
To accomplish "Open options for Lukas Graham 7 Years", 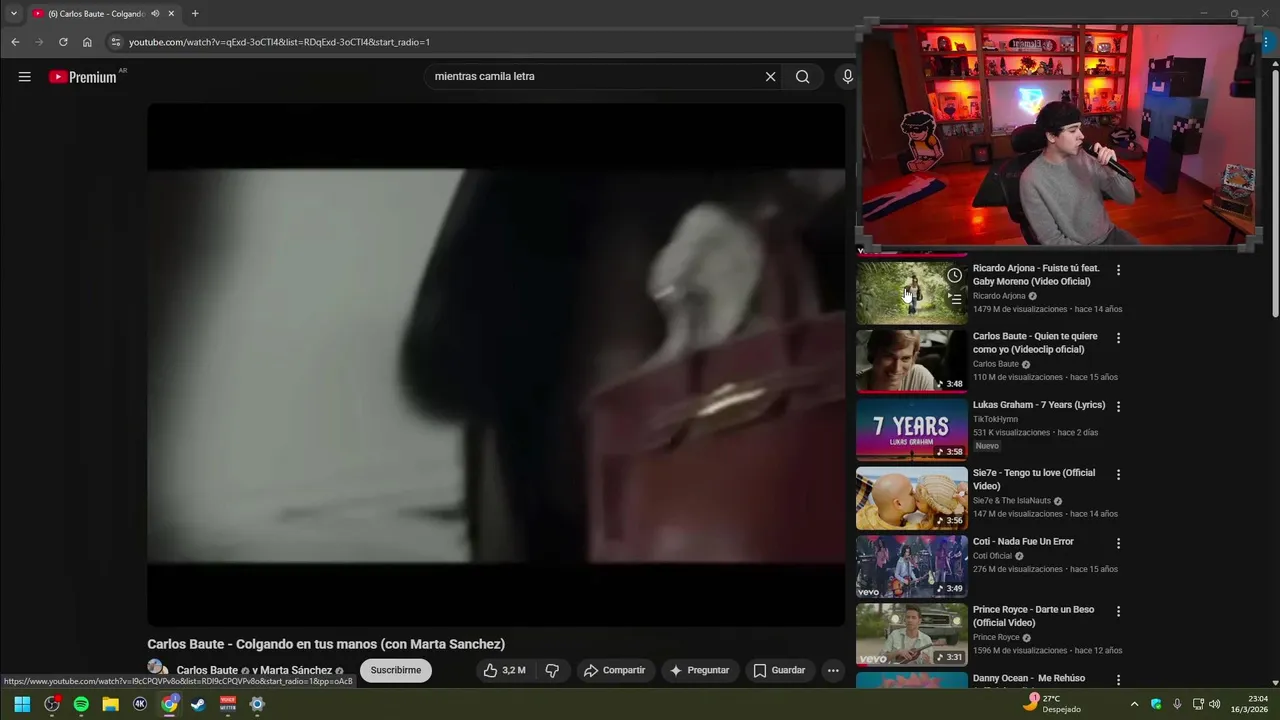I will [1118, 406].
